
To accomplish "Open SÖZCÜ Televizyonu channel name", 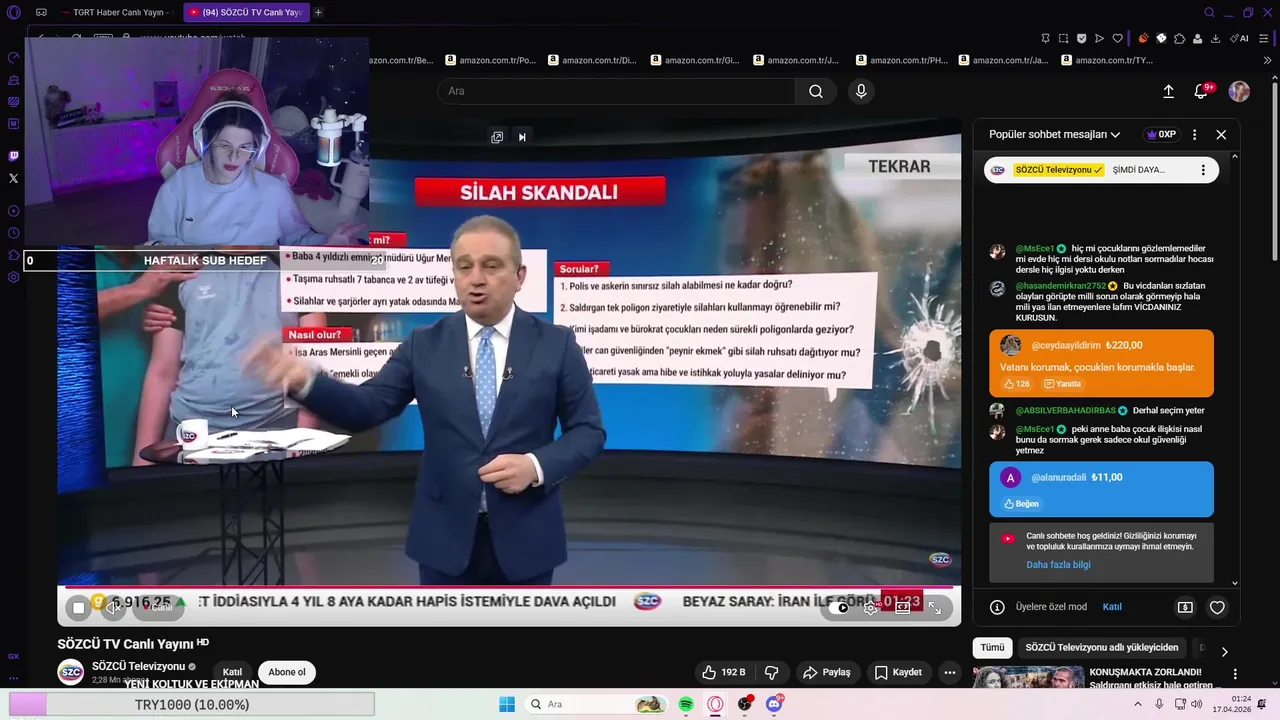I will pyautogui.click(x=139, y=666).
